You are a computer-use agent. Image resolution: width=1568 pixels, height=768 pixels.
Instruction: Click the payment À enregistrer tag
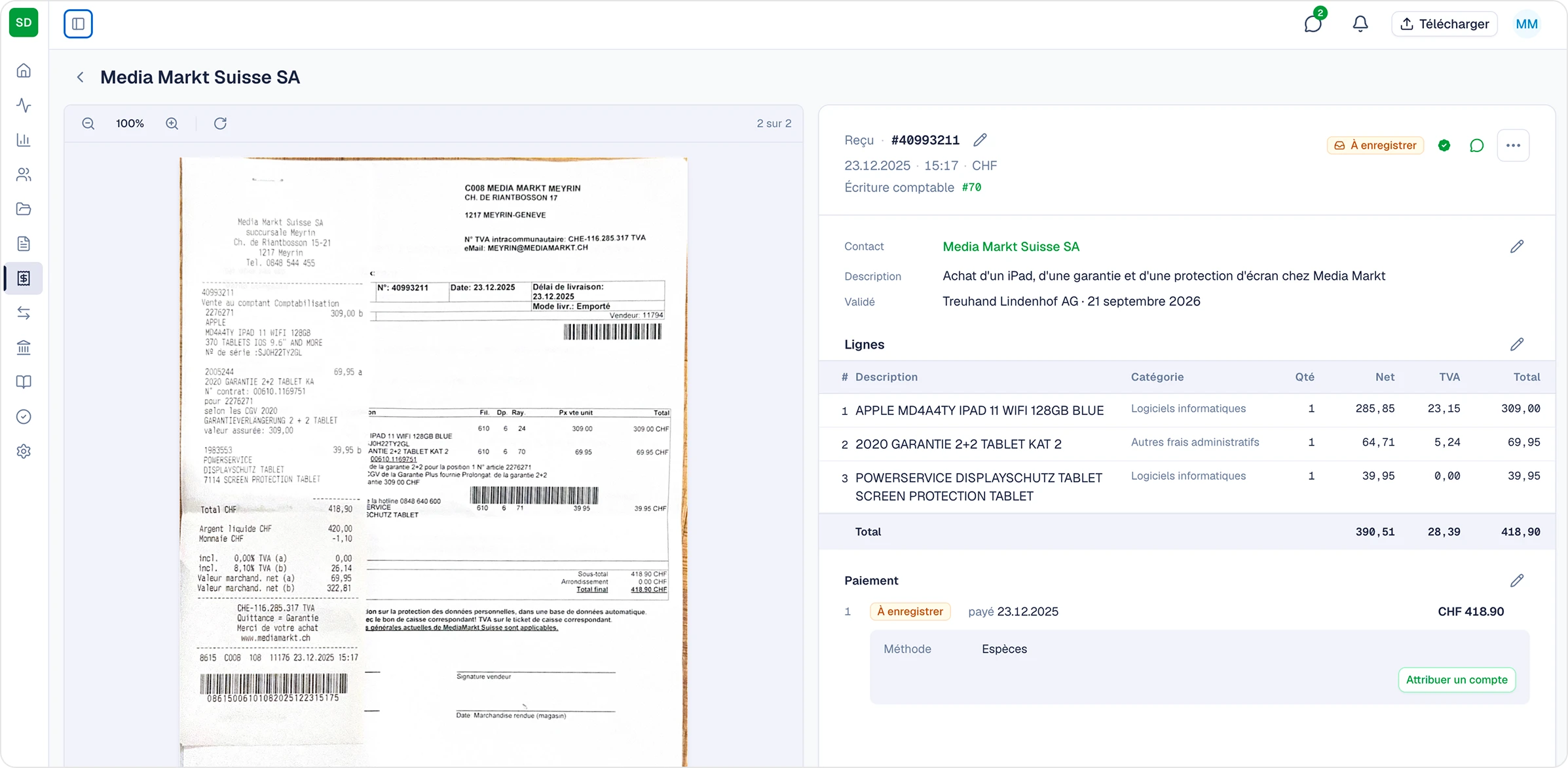[910, 611]
